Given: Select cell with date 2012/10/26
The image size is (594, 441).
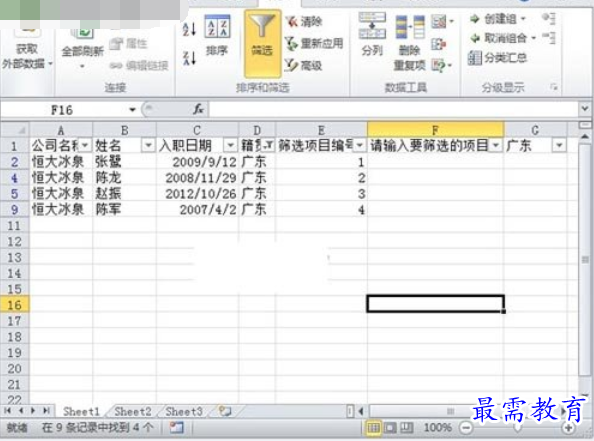Looking at the screenshot, I should click(197, 194).
